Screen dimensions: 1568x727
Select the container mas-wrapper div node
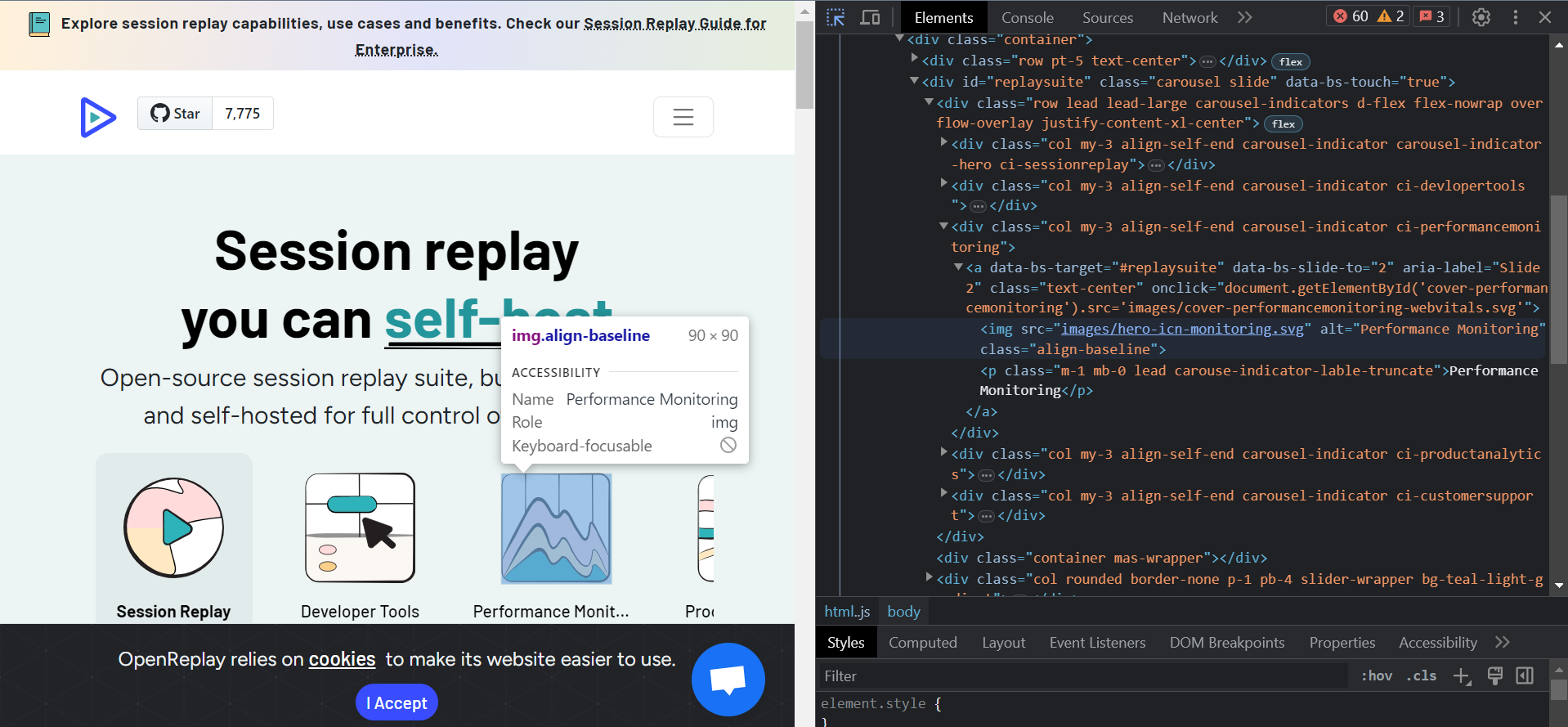click(x=1101, y=558)
